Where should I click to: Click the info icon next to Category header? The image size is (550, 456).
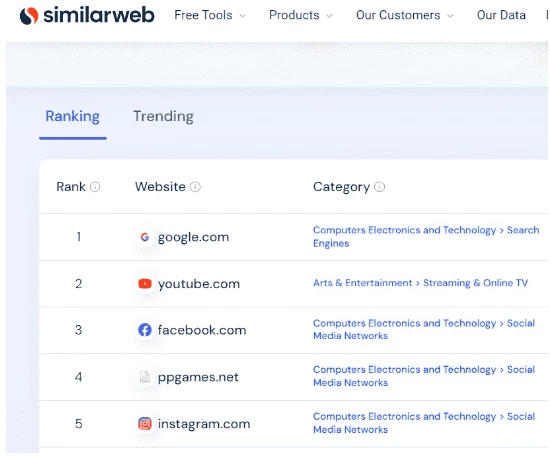(x=379, y=187)
